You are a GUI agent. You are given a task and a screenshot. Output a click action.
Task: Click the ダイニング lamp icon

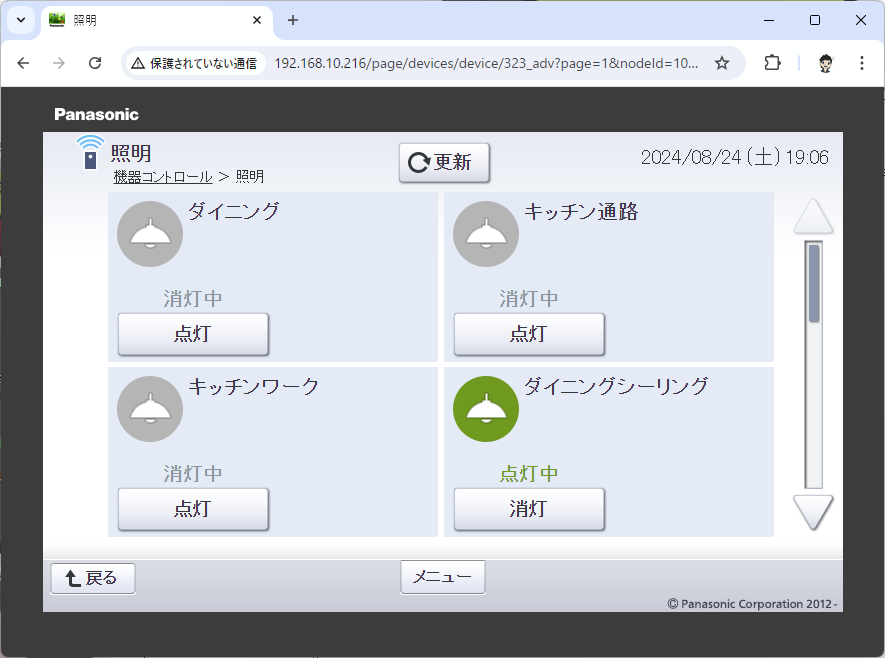pyautogui.click(x=150, y=234)
